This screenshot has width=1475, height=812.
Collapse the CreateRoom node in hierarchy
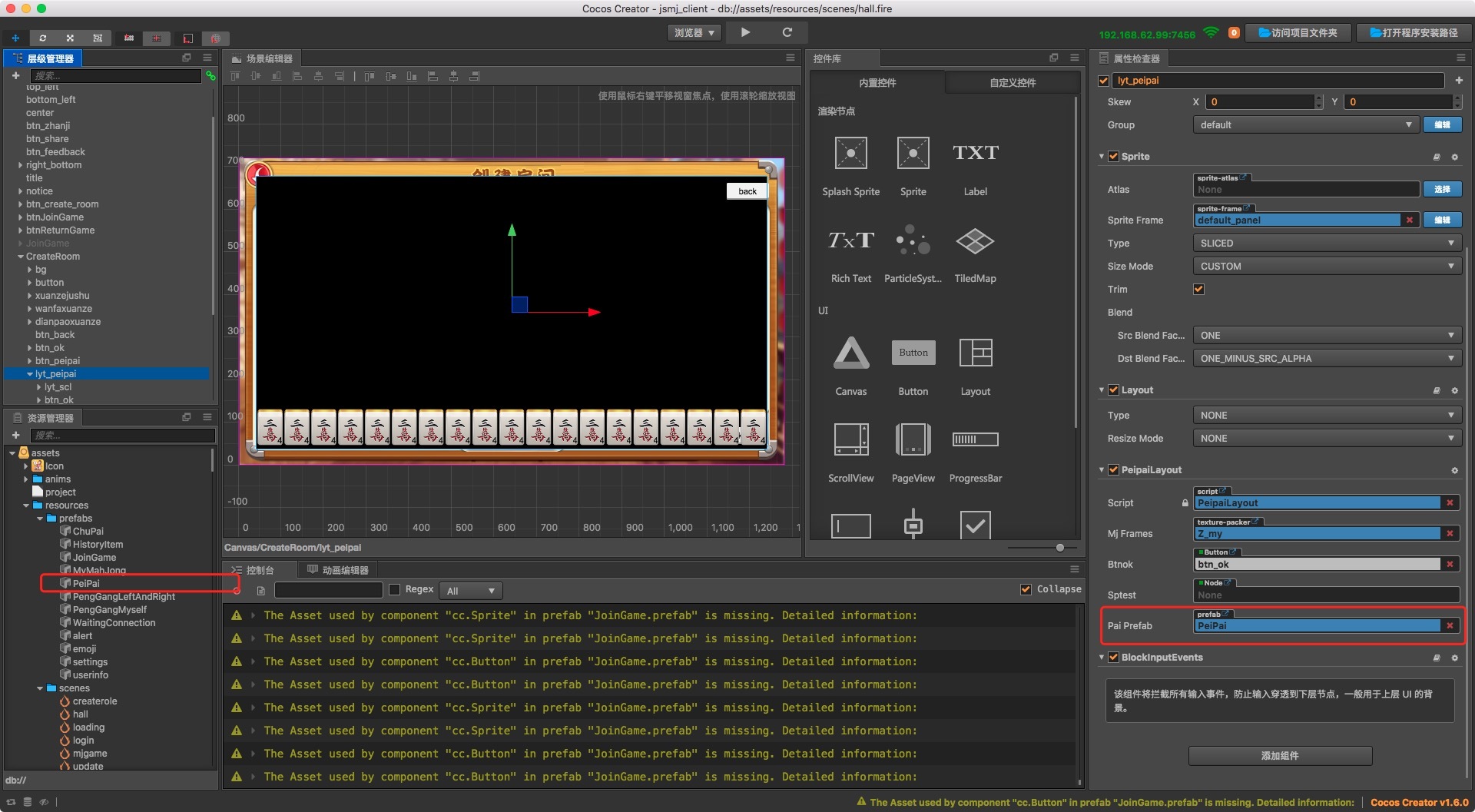[21, 257]
